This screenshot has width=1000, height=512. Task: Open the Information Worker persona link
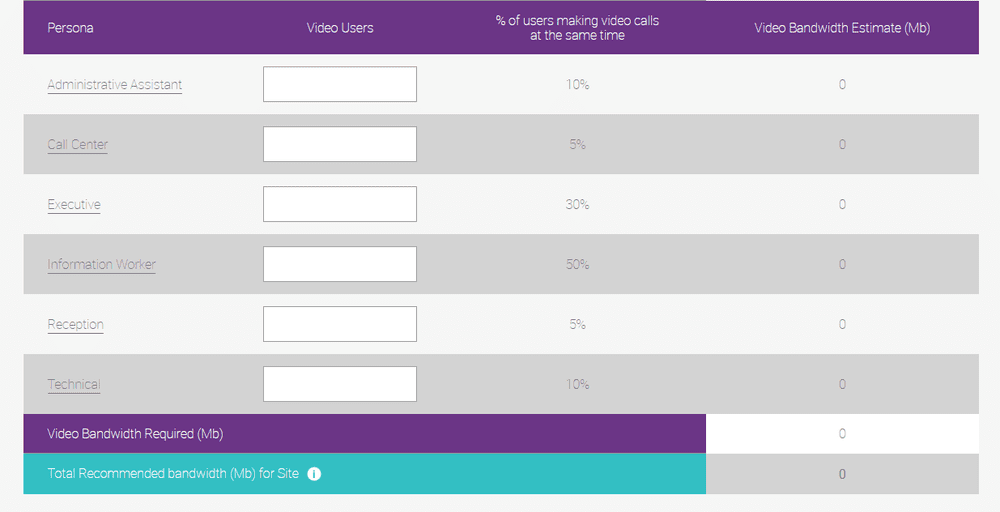coord(102,265)
